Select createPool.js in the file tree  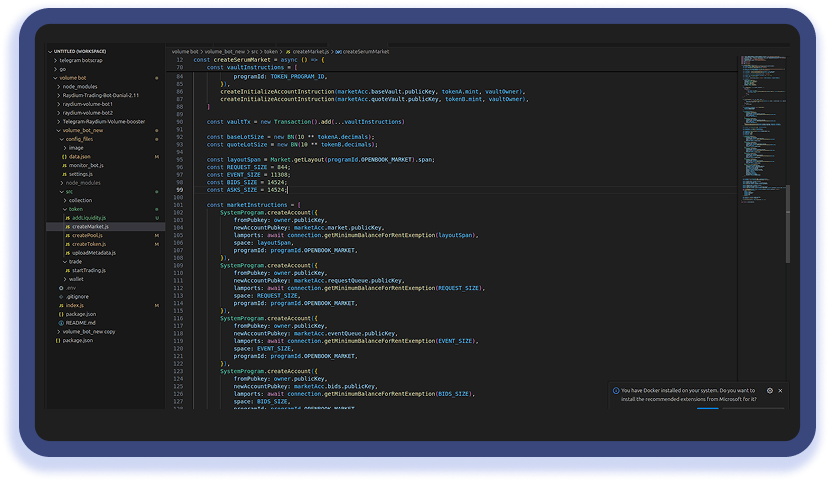(x=88, y=235)
